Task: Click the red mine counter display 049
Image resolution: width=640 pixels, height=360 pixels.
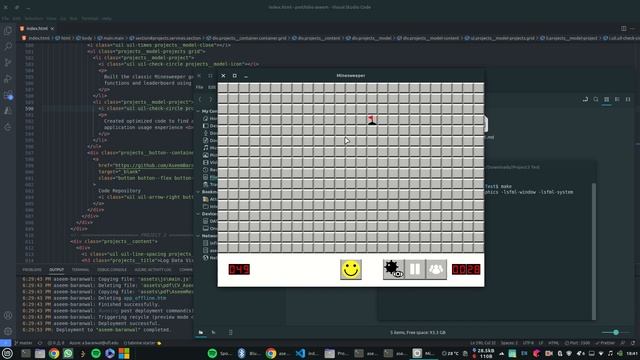Action: (239, 269)
